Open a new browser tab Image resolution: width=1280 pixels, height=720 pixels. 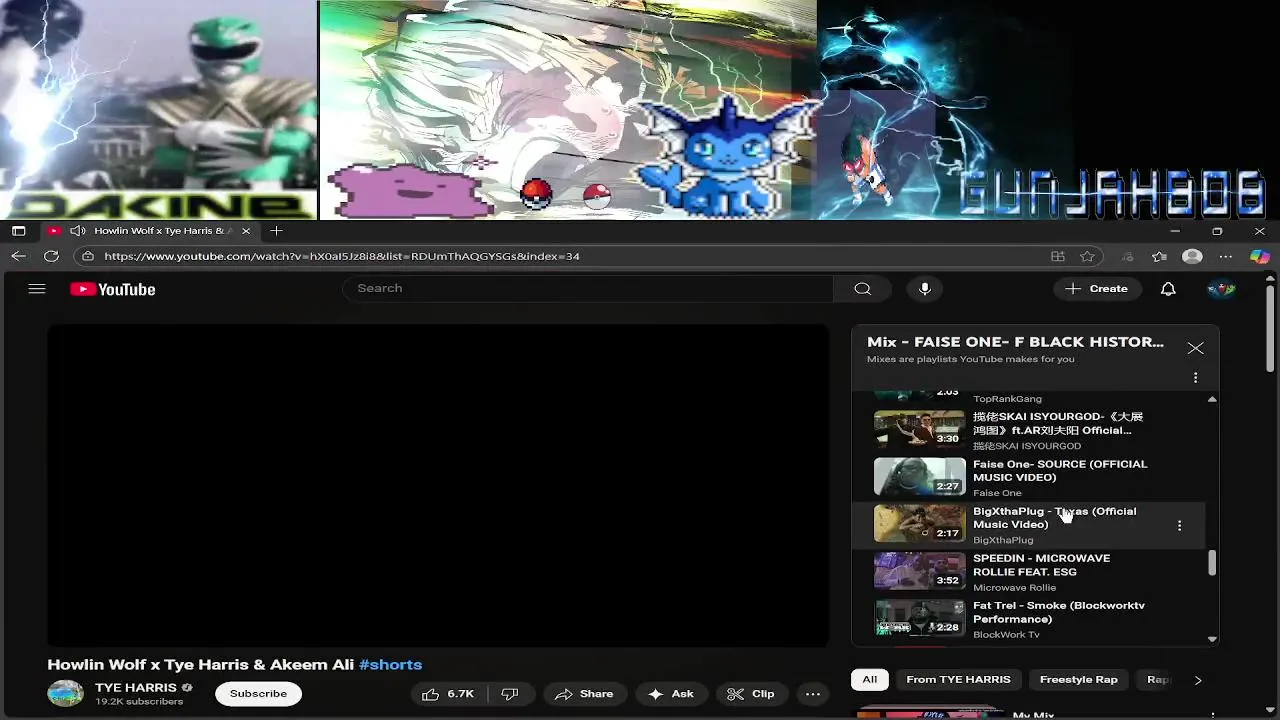point(276,231)
